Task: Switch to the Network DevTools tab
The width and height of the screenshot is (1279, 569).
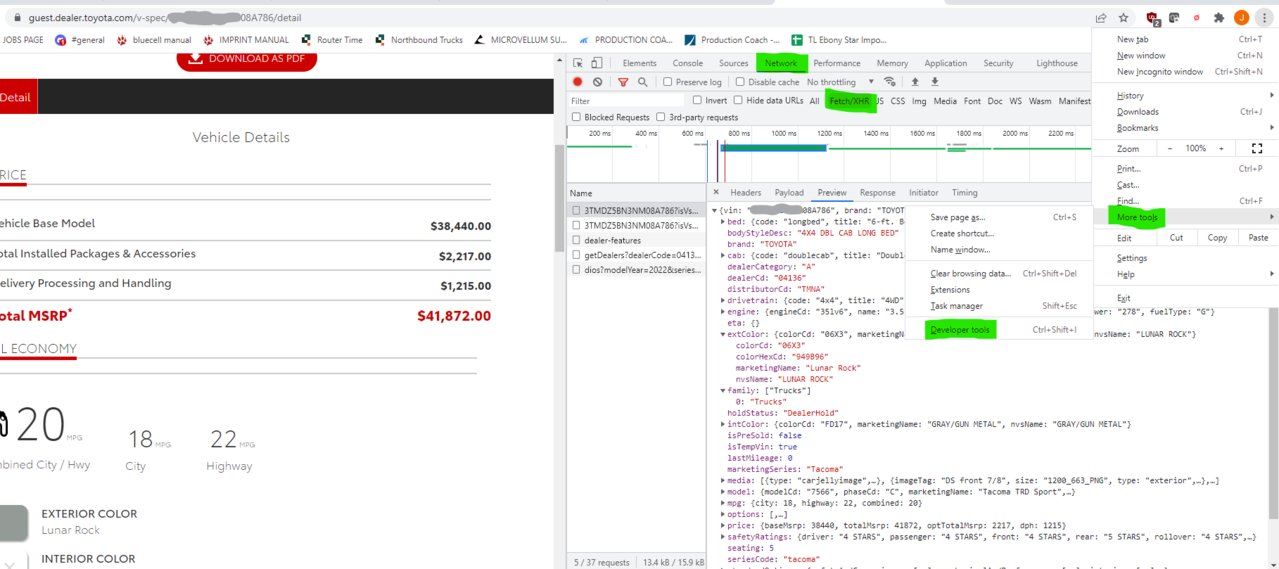Action: (781, 63)
